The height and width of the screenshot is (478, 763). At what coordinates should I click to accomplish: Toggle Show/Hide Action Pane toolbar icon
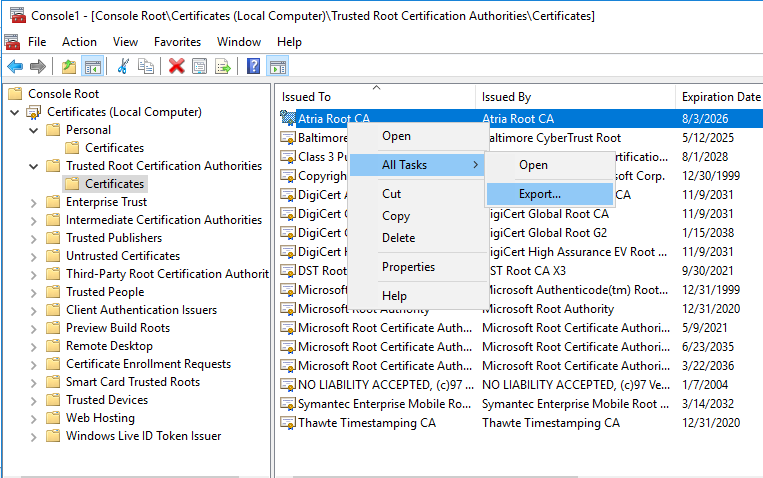(278, 66)
